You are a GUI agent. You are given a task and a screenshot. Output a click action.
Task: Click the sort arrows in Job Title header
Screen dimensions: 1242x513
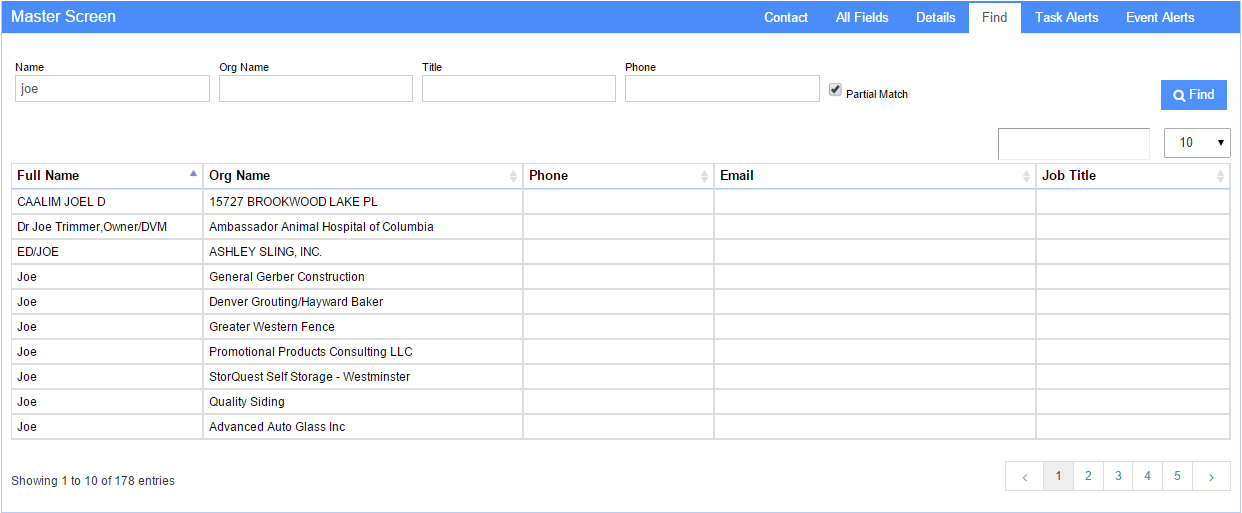click(x=1220, y=176)
